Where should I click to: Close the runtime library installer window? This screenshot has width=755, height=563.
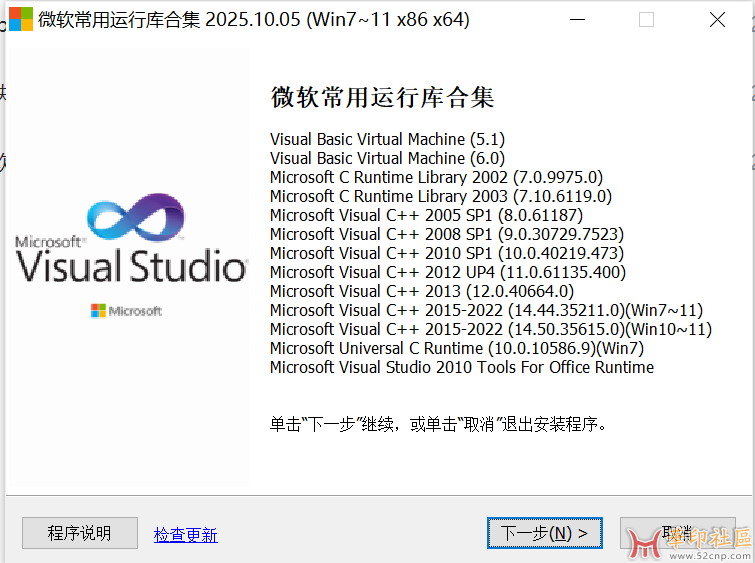point(717,20)
